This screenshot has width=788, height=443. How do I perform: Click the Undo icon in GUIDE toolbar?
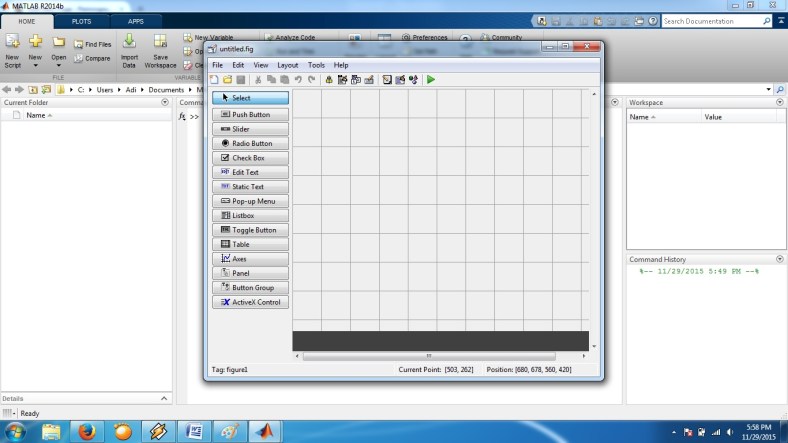(x=298, y=79)
